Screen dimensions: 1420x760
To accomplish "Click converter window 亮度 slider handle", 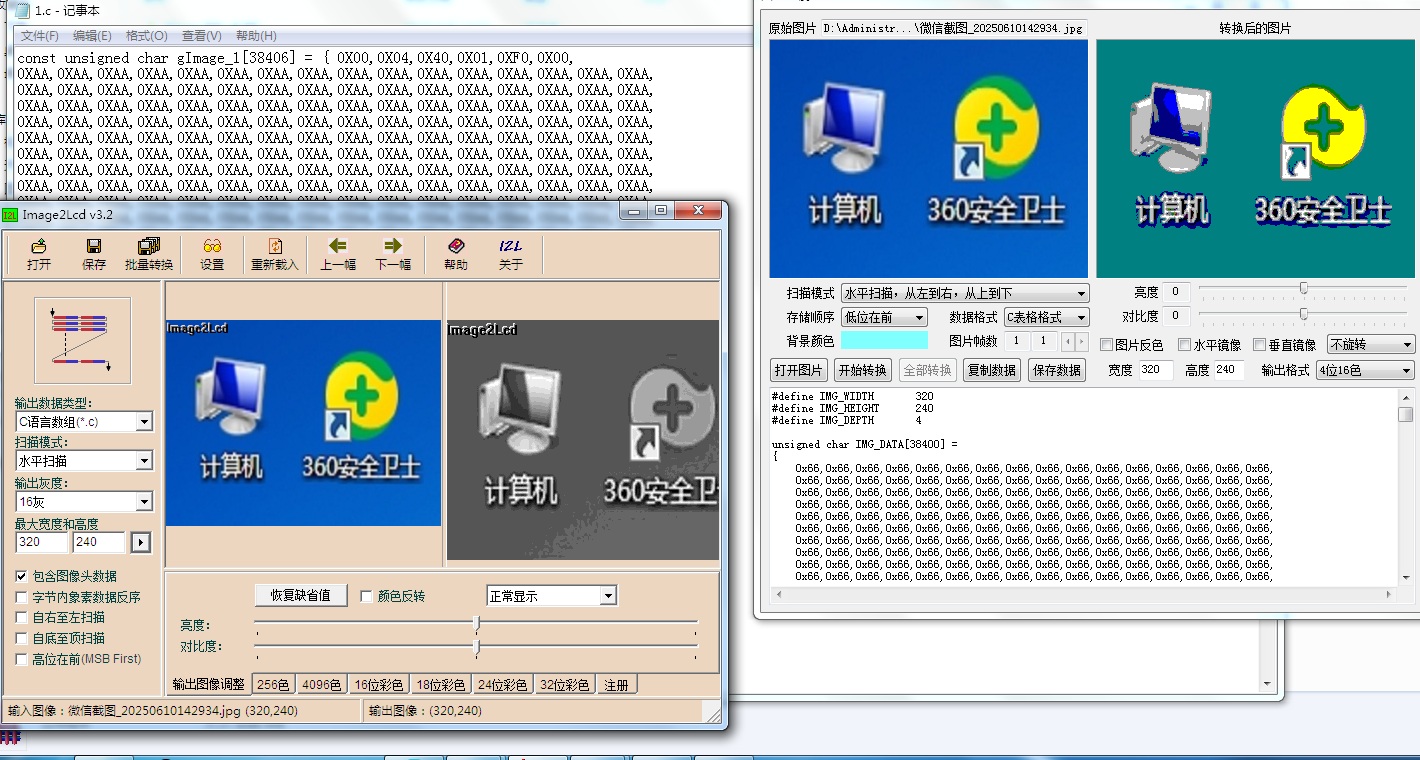I will (x=1304, y=289).
